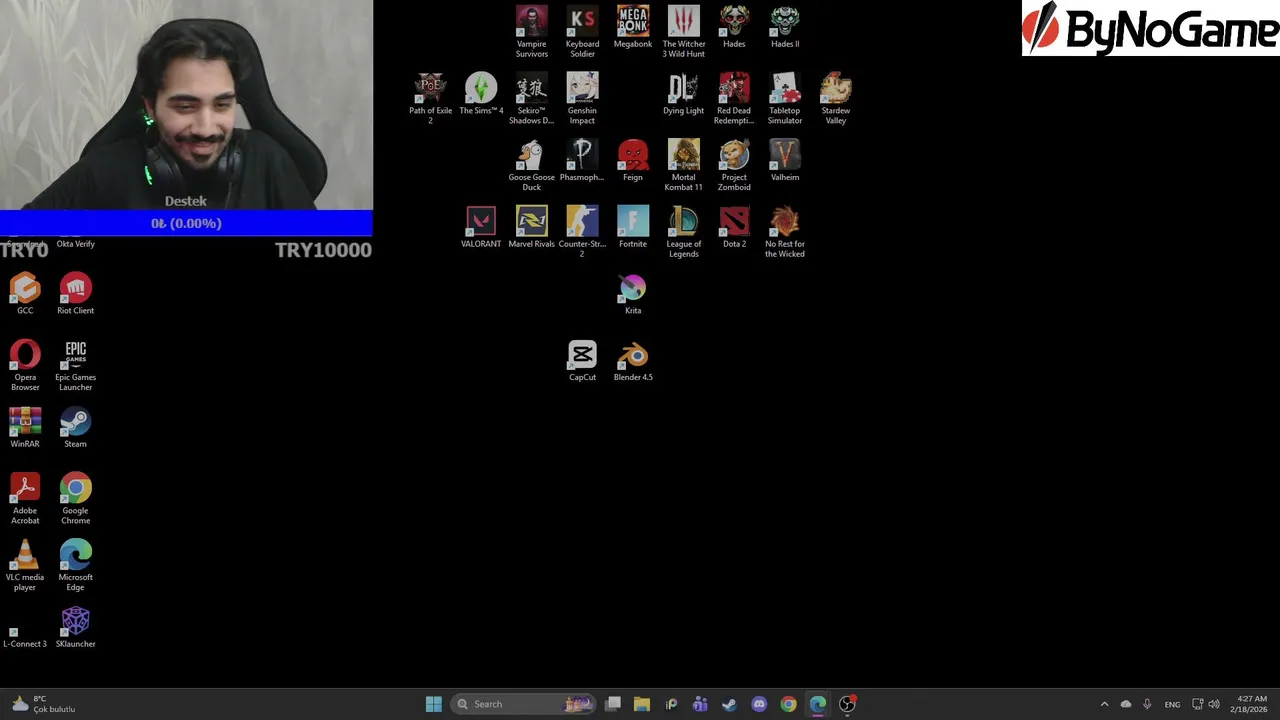Select the Adobe Acrobat icon
The width and height of the screenshot is (1280, 720).
point(25,498)
